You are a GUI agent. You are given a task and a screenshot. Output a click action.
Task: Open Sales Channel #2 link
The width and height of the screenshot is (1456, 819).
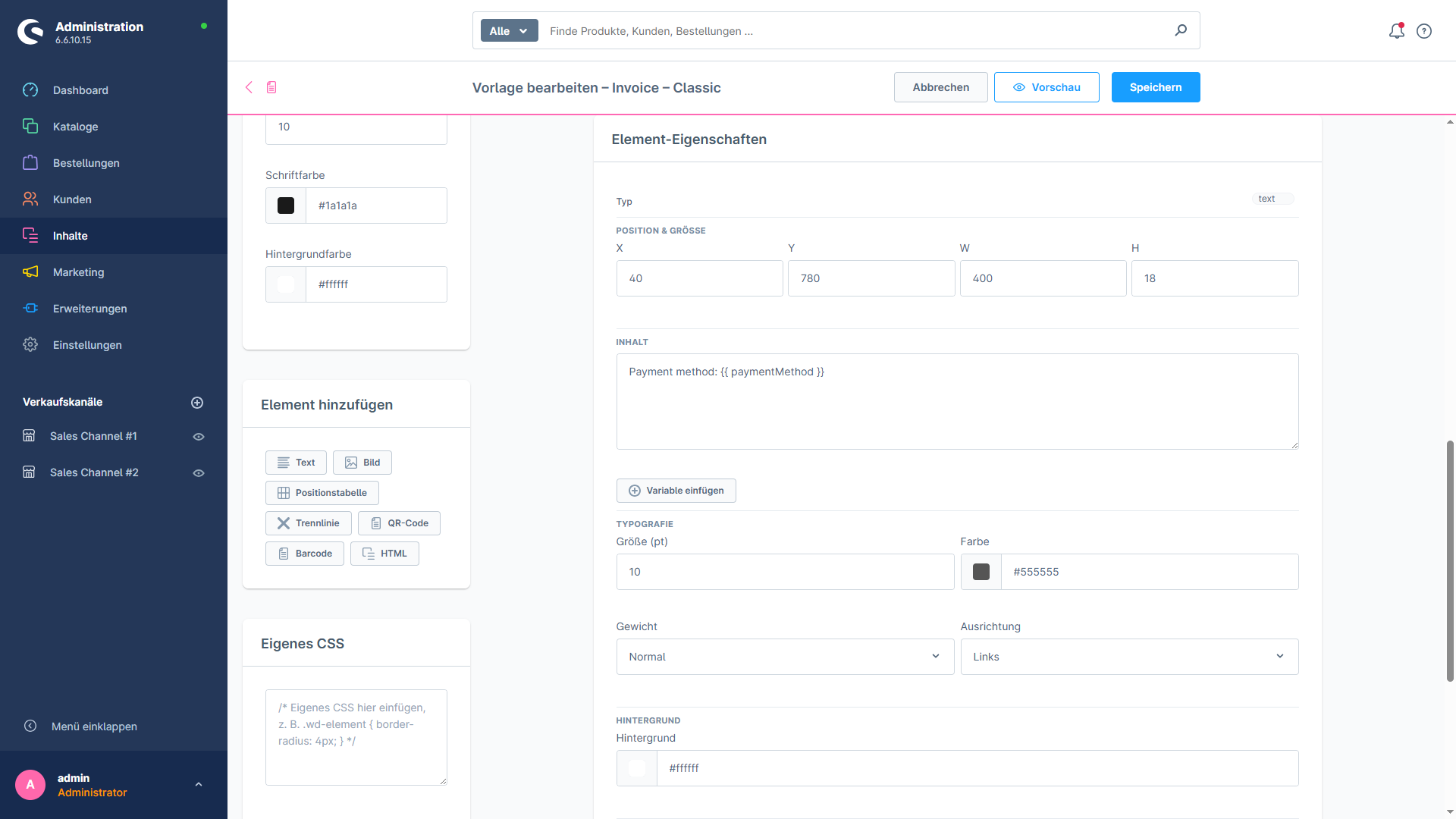click(x=94, y=472)
